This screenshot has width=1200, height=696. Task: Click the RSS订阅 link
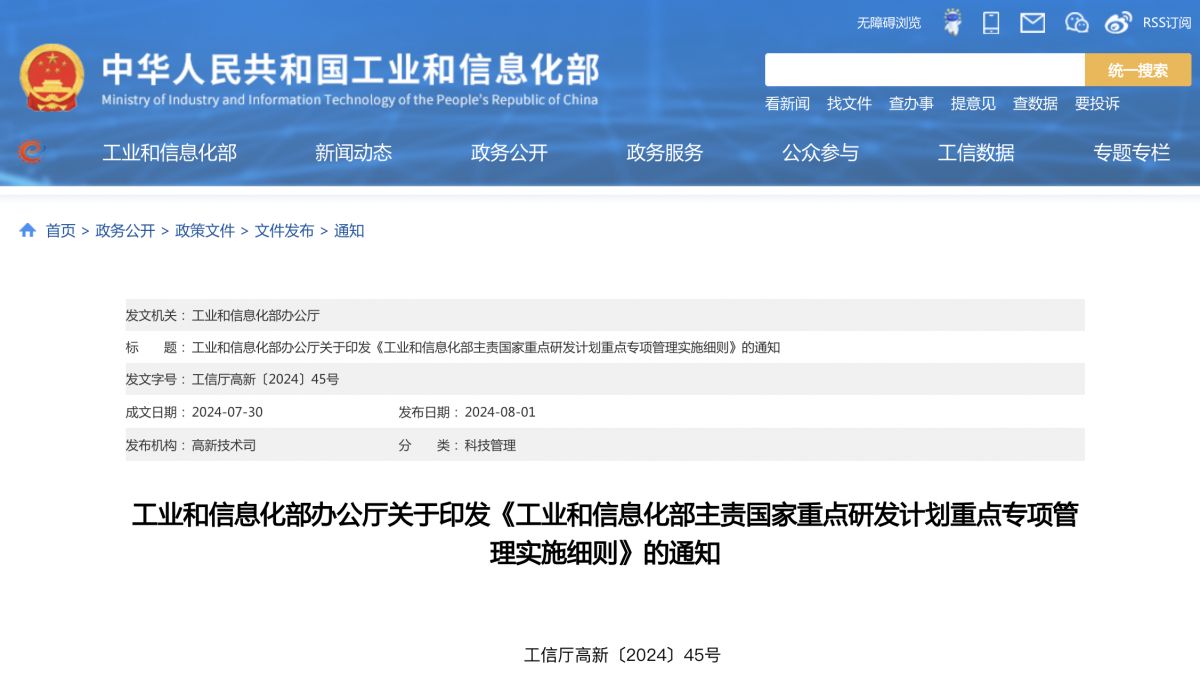(1167, 22)
